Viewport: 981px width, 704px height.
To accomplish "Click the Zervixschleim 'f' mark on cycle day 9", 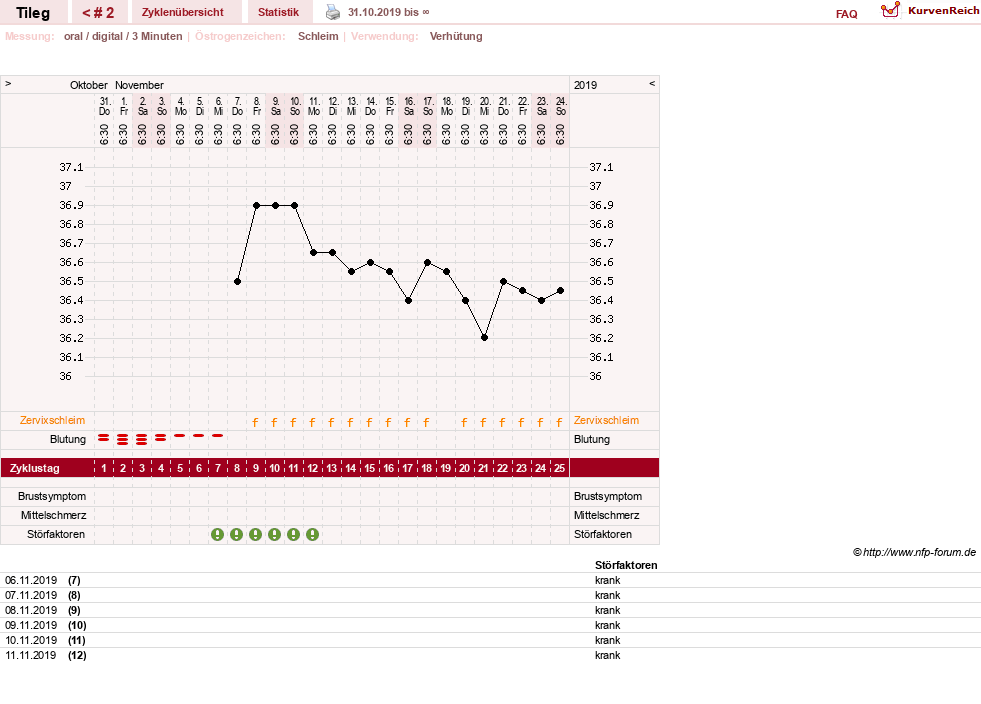I will pyautogui.click(x=255, y=422).
